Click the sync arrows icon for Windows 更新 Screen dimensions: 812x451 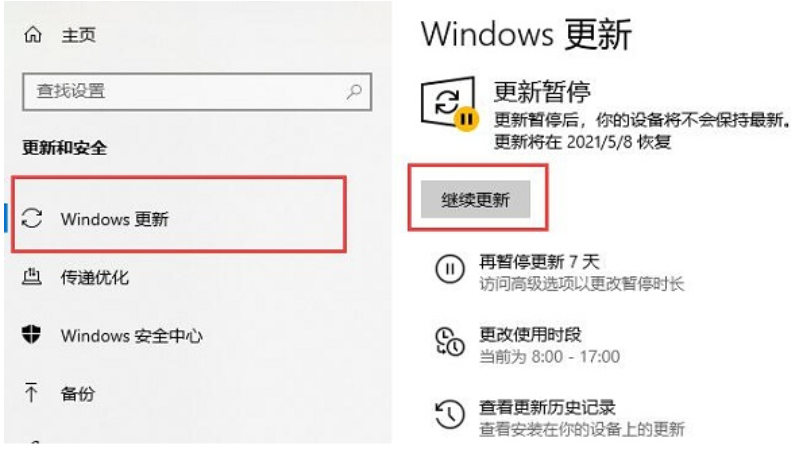[x=32, y=218]
